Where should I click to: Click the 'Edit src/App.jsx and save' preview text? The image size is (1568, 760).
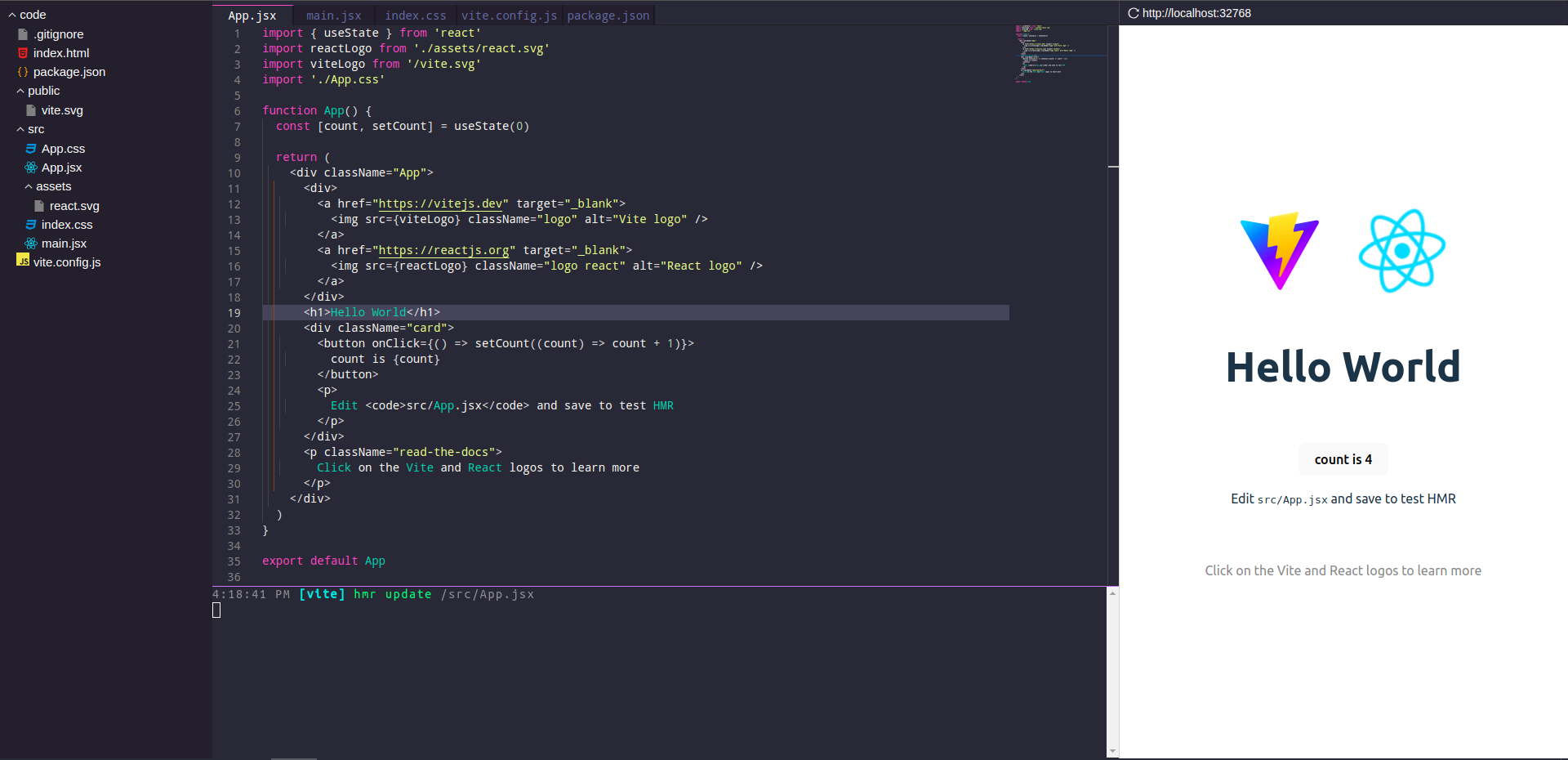coord(1343,498)
